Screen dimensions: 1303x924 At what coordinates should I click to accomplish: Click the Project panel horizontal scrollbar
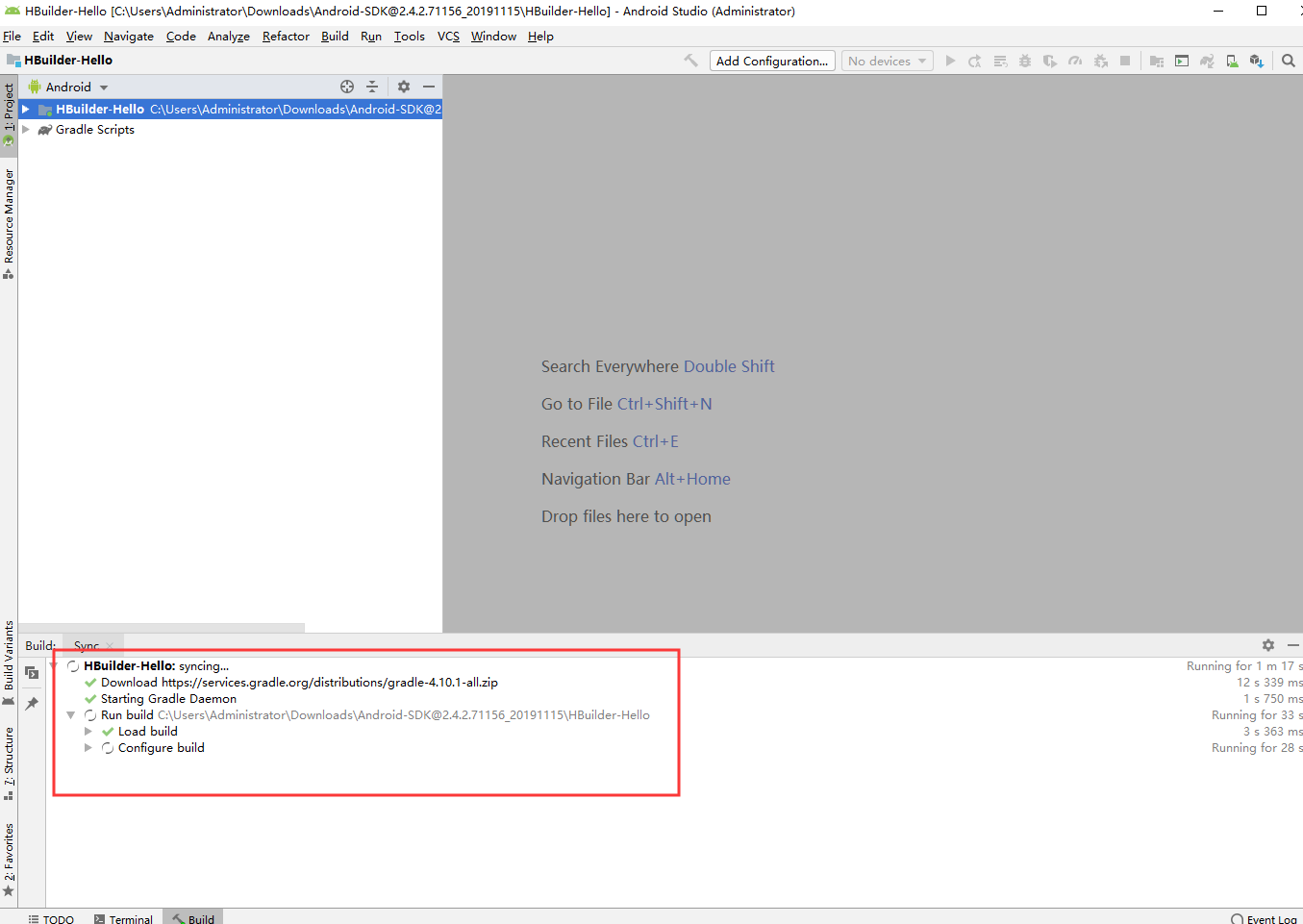click(x=162, y=628)
